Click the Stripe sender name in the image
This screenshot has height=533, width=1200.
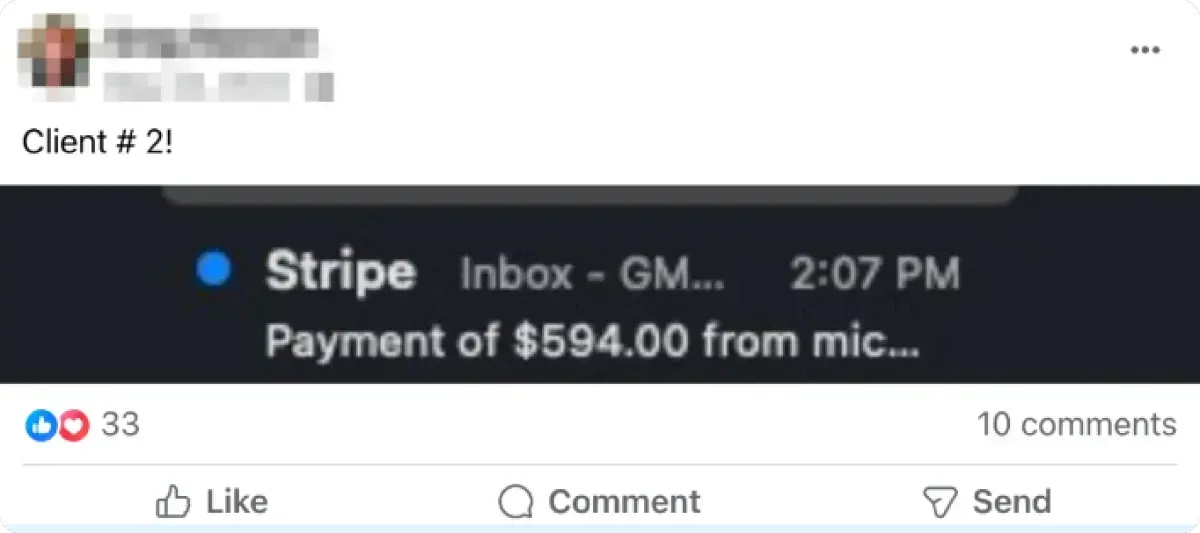coord(340,272)
